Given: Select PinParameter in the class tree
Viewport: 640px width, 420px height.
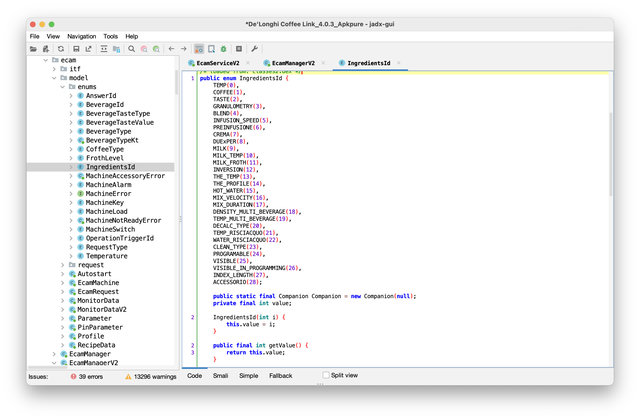Looking at the screenshot, I should [x=100, y=327].
